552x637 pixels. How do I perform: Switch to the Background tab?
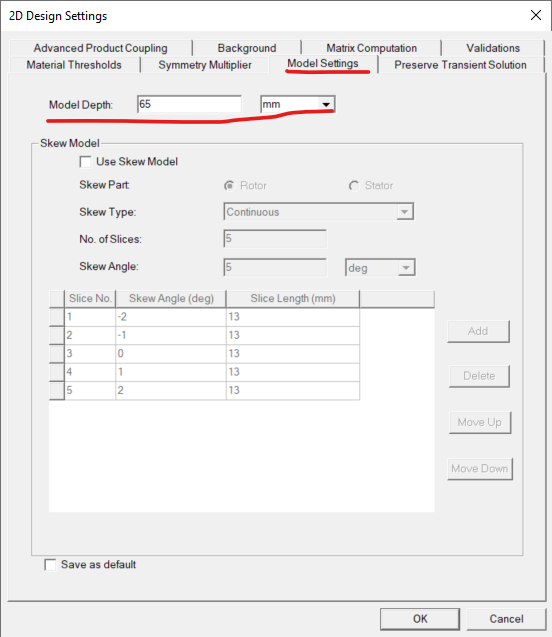(x=247, y=48)
